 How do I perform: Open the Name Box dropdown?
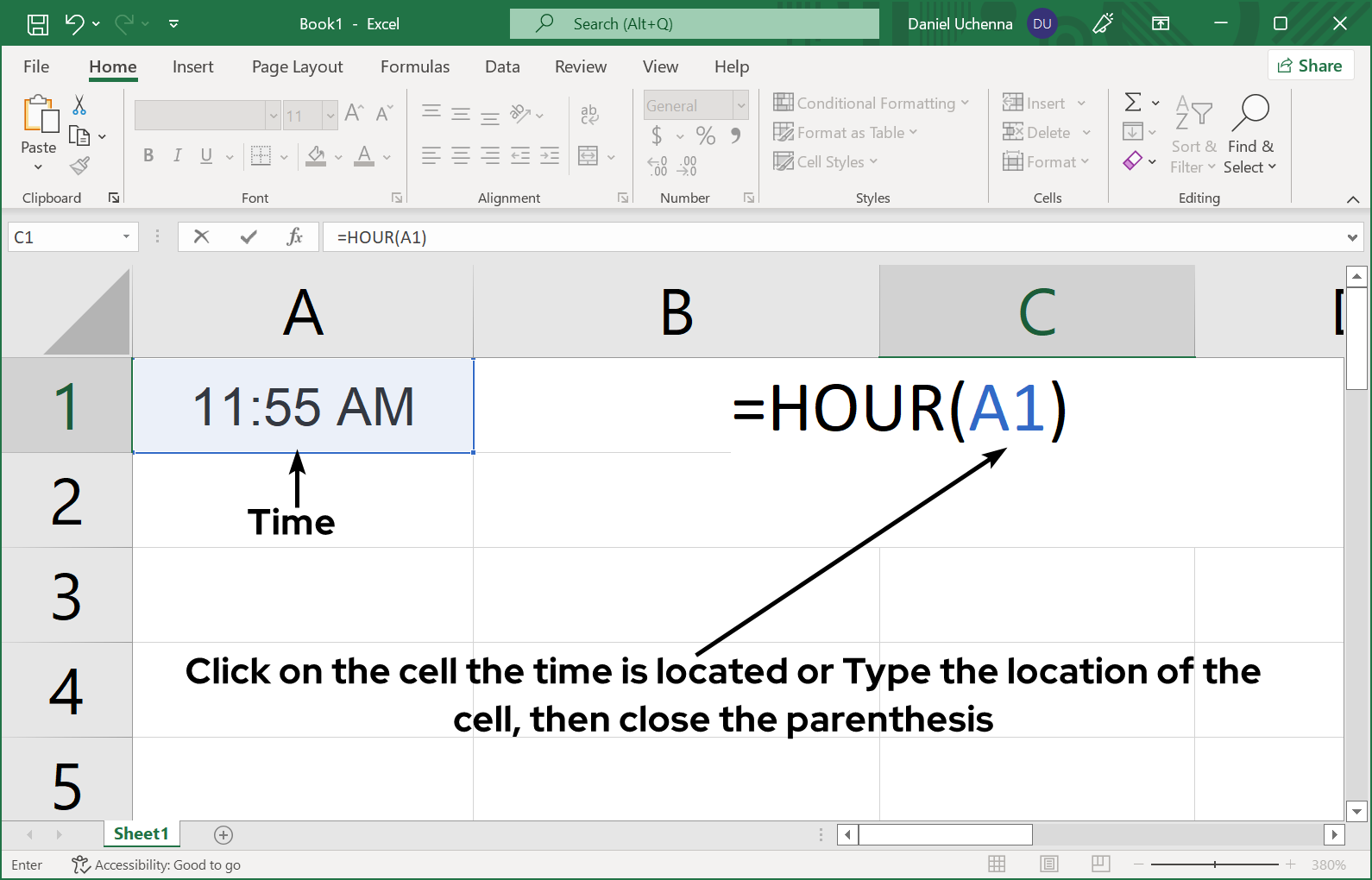click(x=126, y=236)
